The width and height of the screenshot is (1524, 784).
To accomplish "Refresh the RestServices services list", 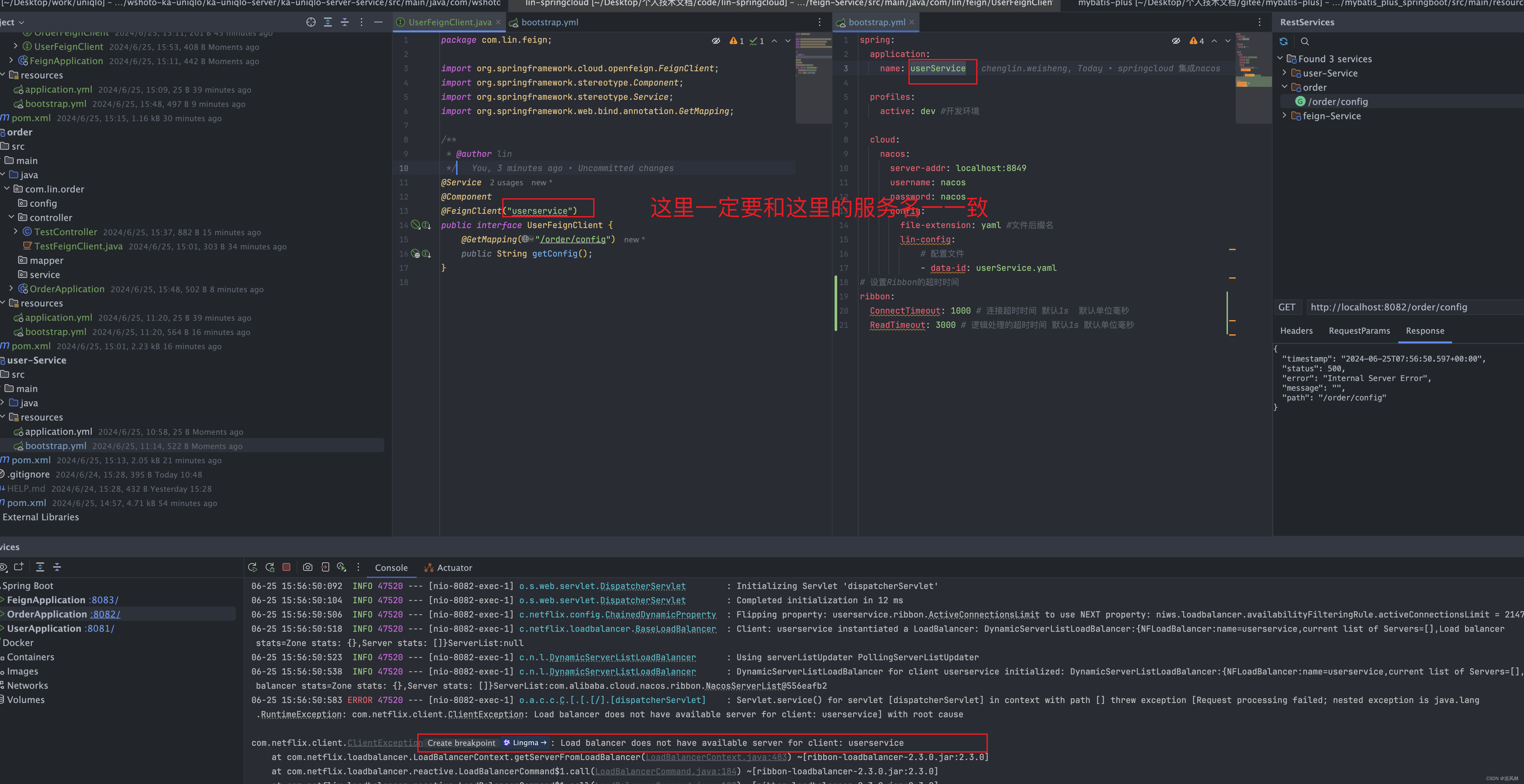I will (x=1283, y=41).
